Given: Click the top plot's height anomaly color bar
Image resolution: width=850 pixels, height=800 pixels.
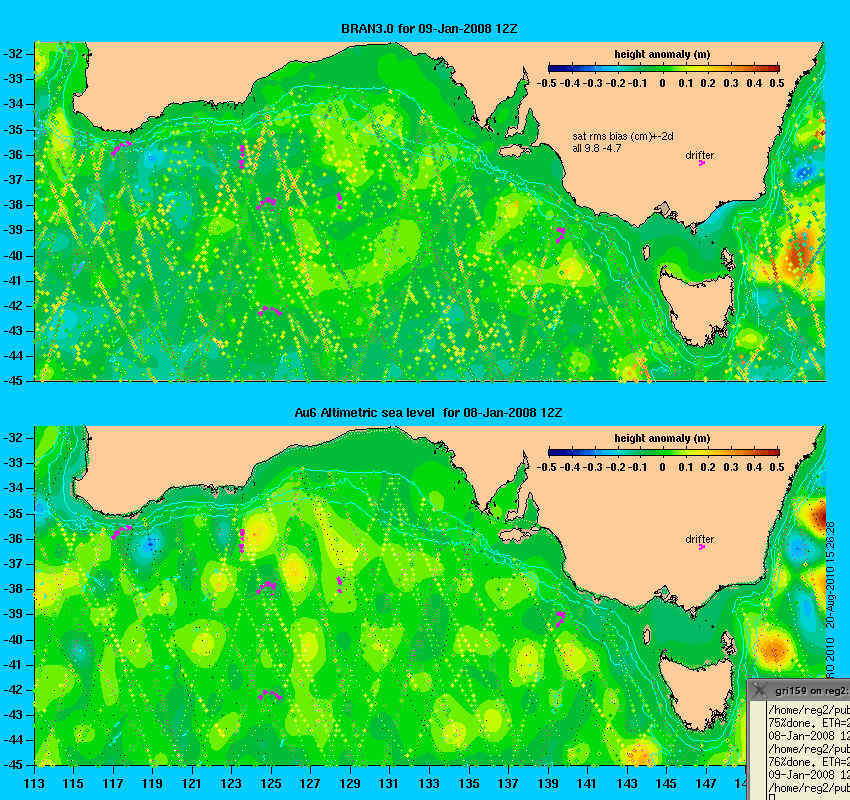Looking at the screenshot, I should (x=664, y=68).
